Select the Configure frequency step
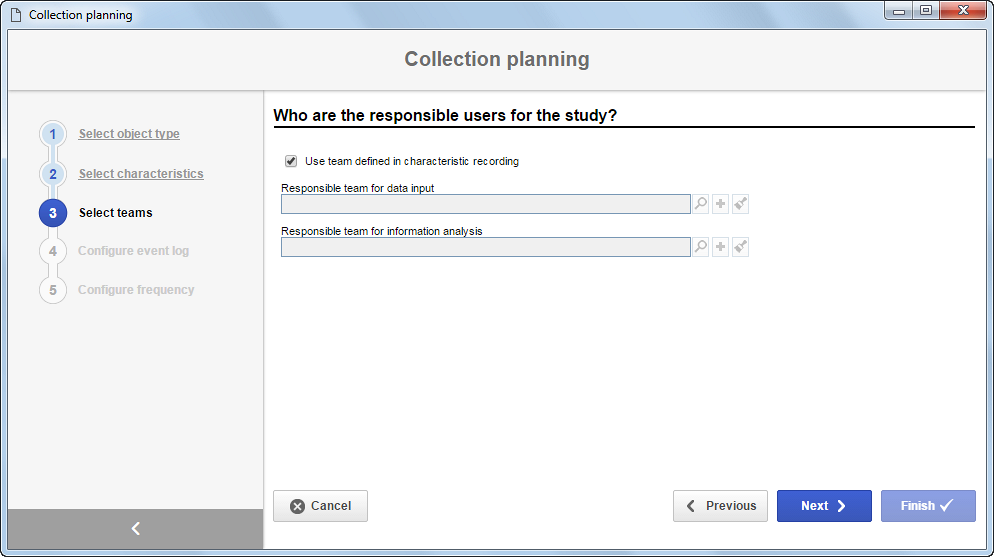The image size is (994, 557). click(x=136, y=290)
